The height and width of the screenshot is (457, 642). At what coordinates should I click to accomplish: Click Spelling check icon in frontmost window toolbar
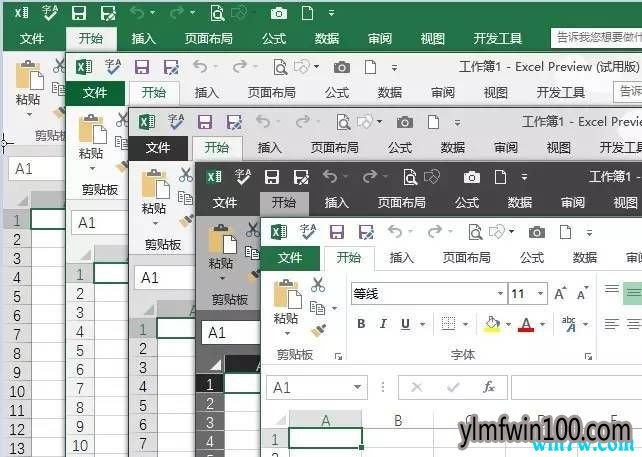point(307,232)
